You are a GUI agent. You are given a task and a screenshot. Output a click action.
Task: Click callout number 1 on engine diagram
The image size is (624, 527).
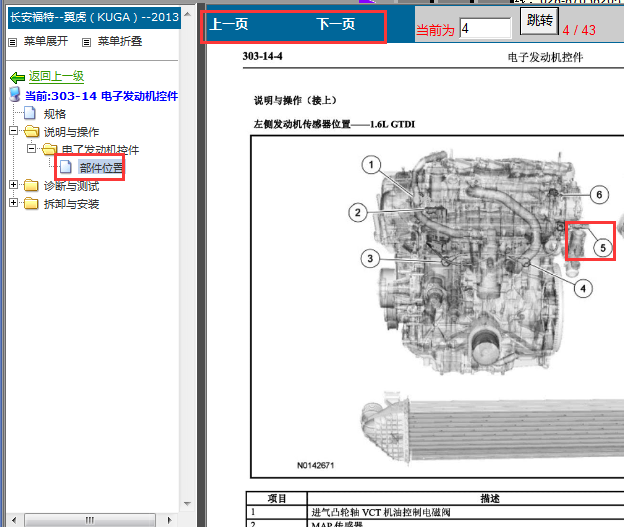(x=371, y=164)
